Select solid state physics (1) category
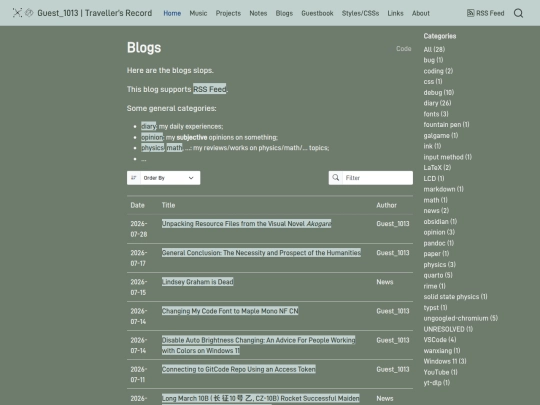This screenshot has height=405, width=540. [455, 297]
